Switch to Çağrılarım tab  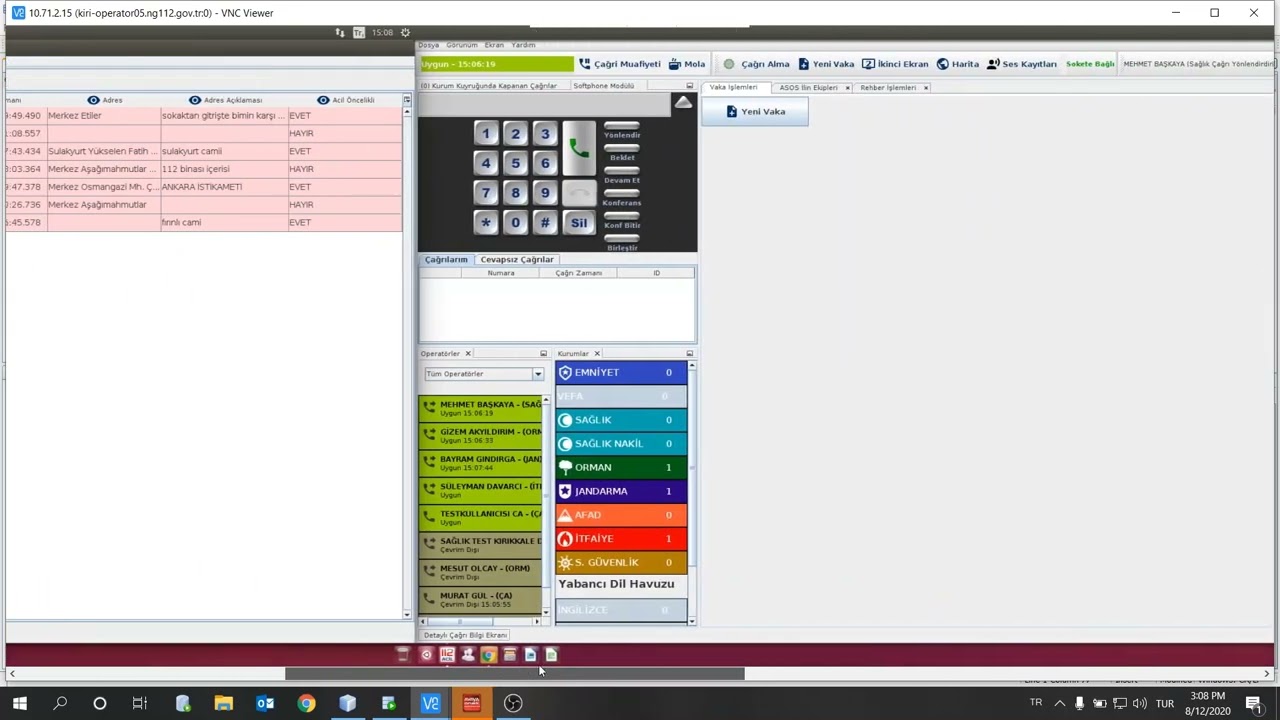click(x=446, y=259)
